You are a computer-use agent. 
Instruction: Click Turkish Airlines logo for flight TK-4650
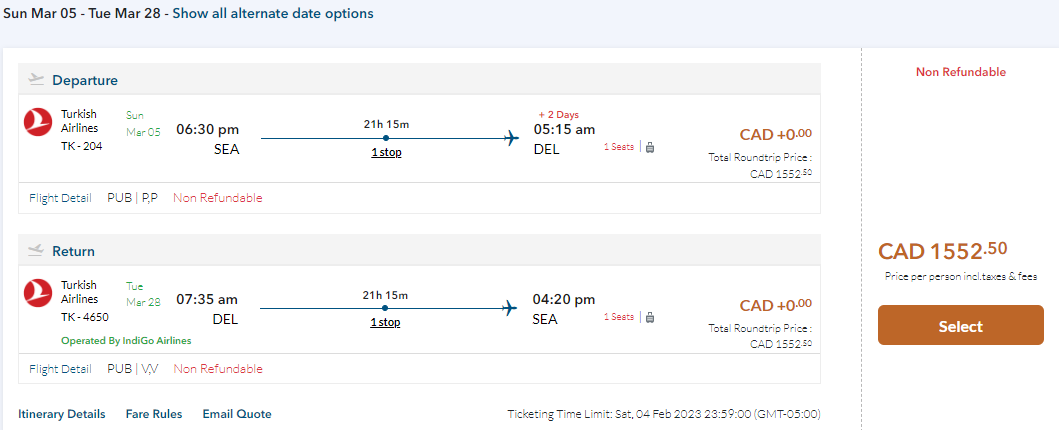(x=38, y=294)
